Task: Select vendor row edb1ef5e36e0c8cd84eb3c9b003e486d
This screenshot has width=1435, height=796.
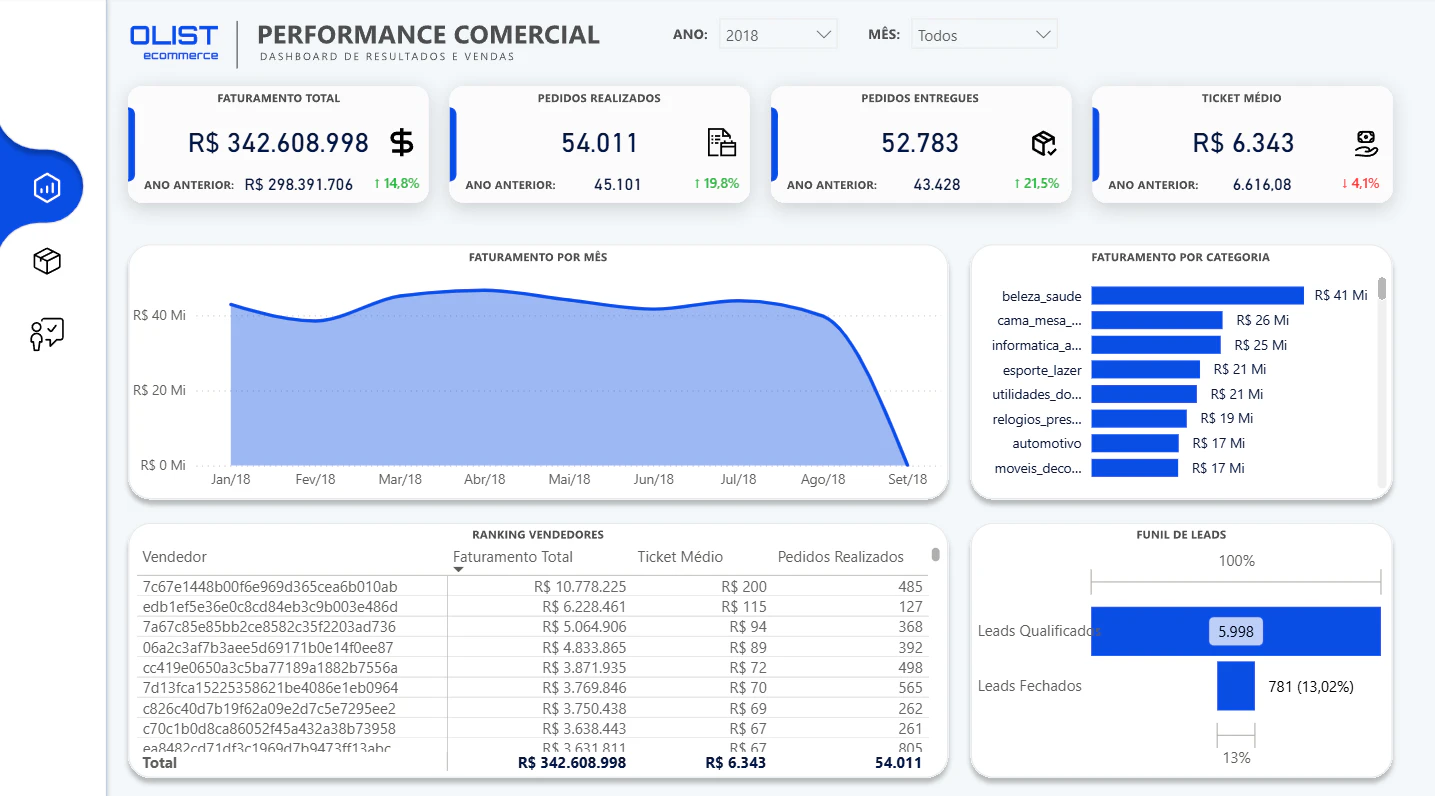Action: [x=532, y=607]
